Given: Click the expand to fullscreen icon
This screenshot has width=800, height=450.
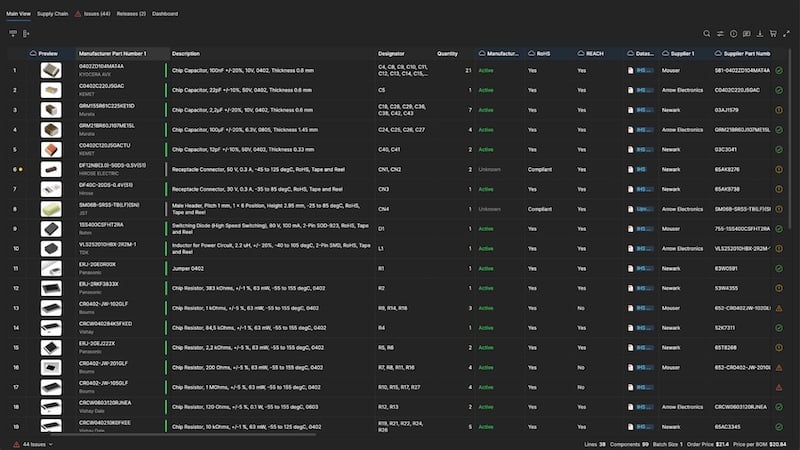Looking at the screenshot, I should [x=786, y=34].
